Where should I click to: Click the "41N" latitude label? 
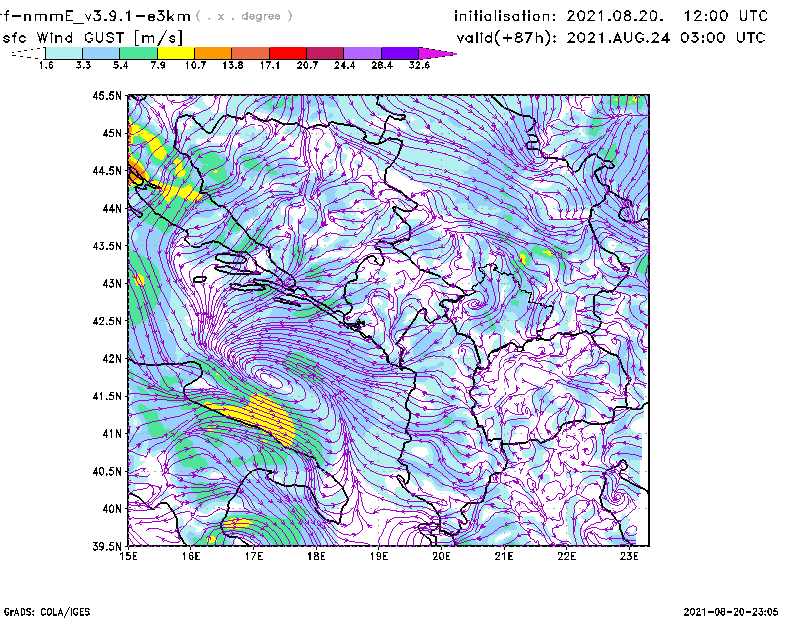coord(112,434)
